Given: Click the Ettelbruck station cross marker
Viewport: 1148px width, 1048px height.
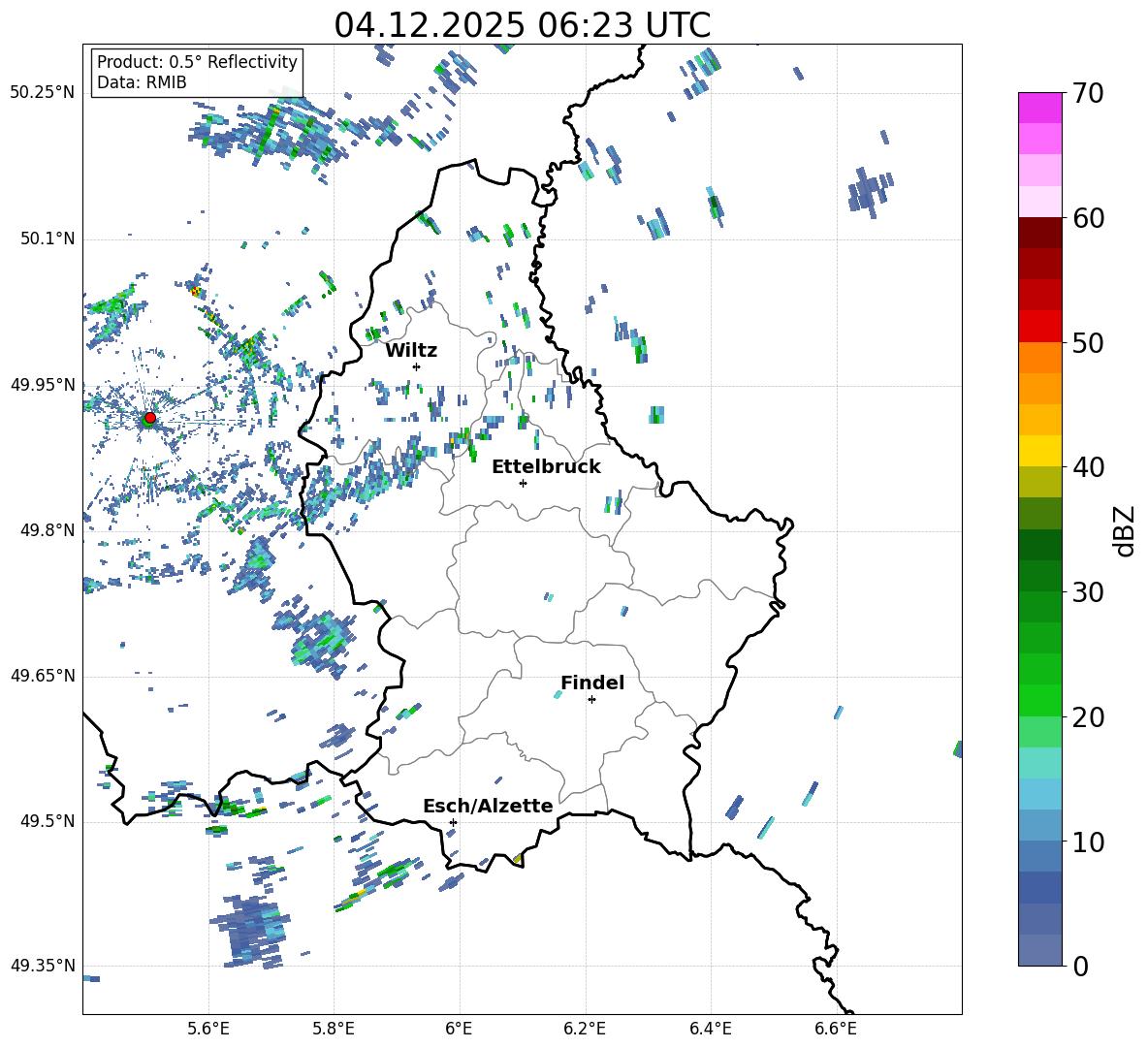Looking at the screenshot, I should (523, 483).
